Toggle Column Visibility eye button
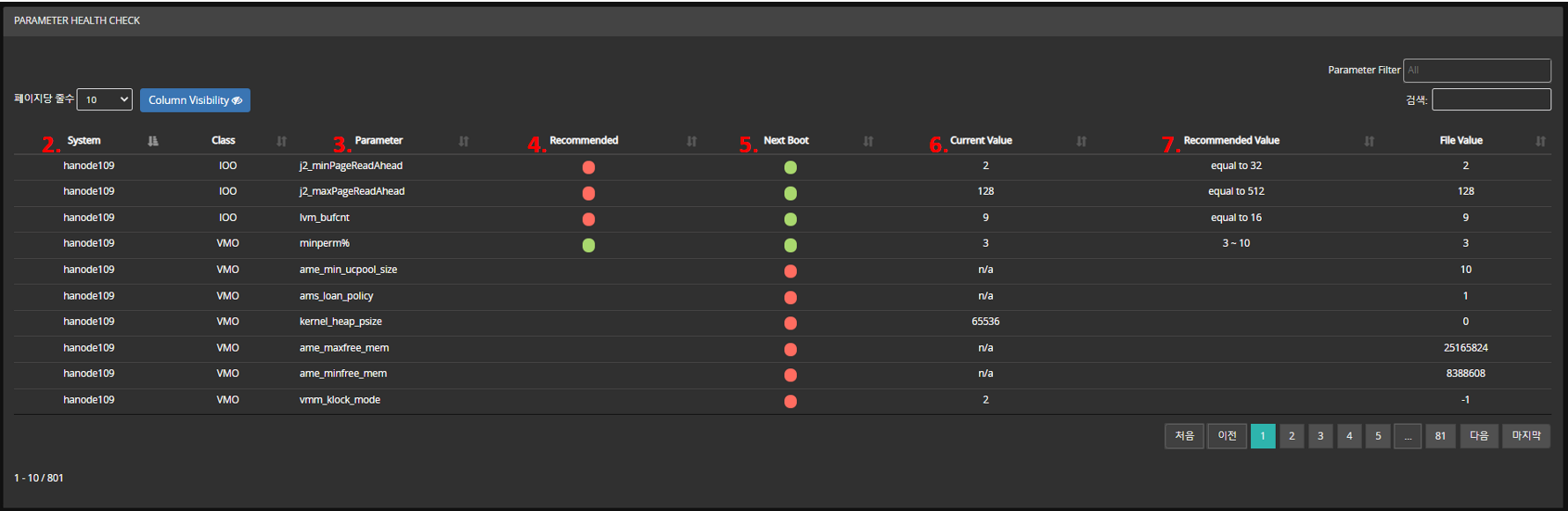 tap(195, 100)
